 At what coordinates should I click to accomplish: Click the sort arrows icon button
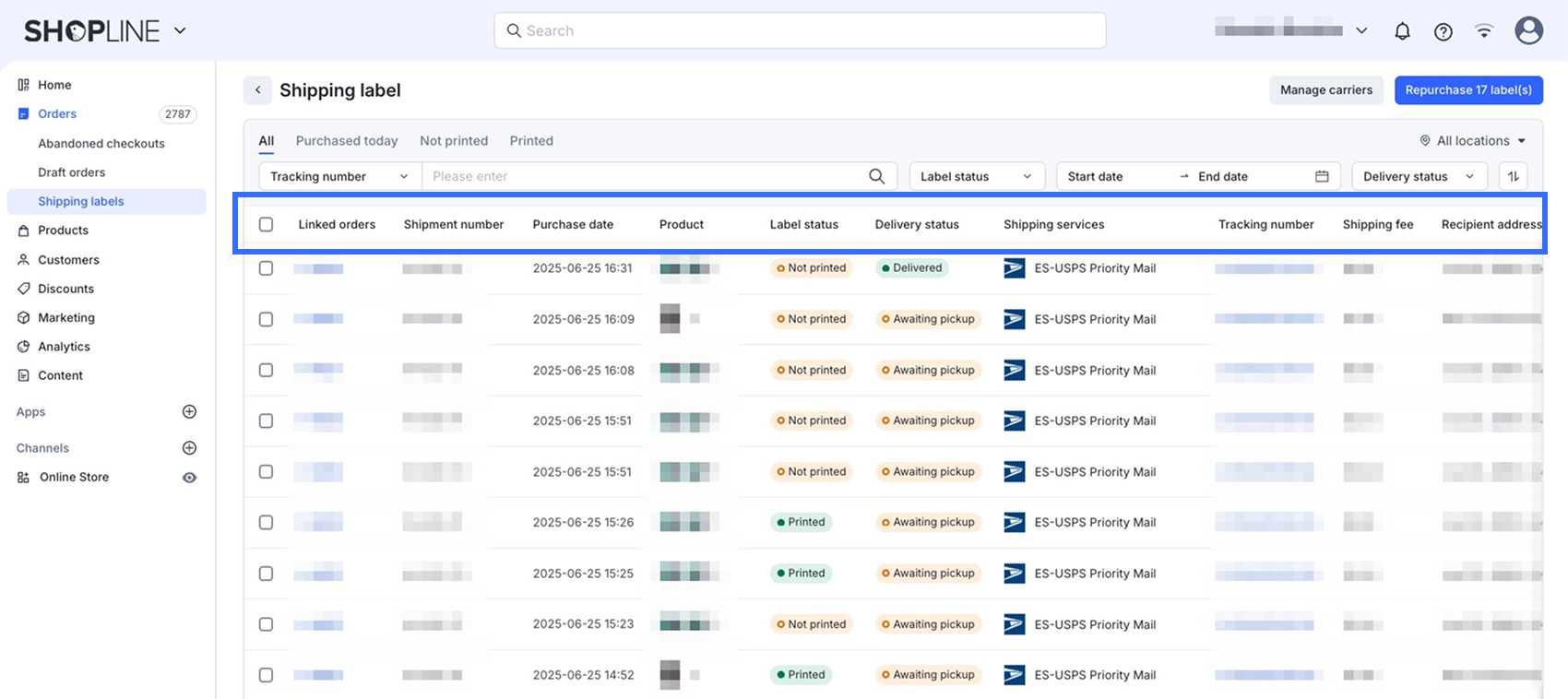point(1514,176)
